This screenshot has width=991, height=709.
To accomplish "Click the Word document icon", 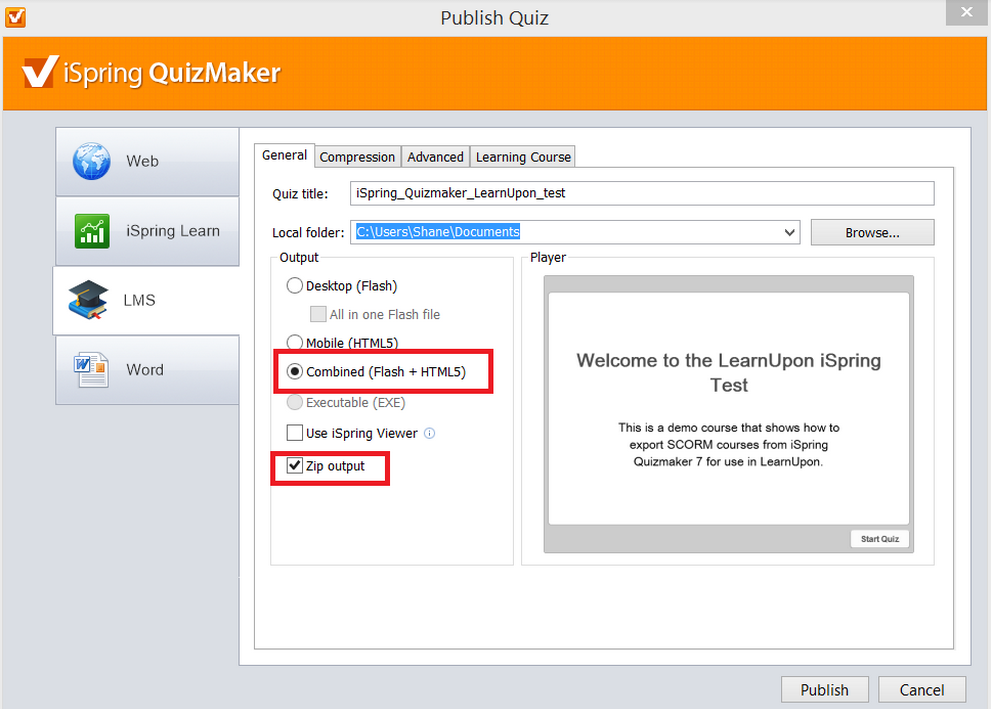I will [x=91, y=370].
